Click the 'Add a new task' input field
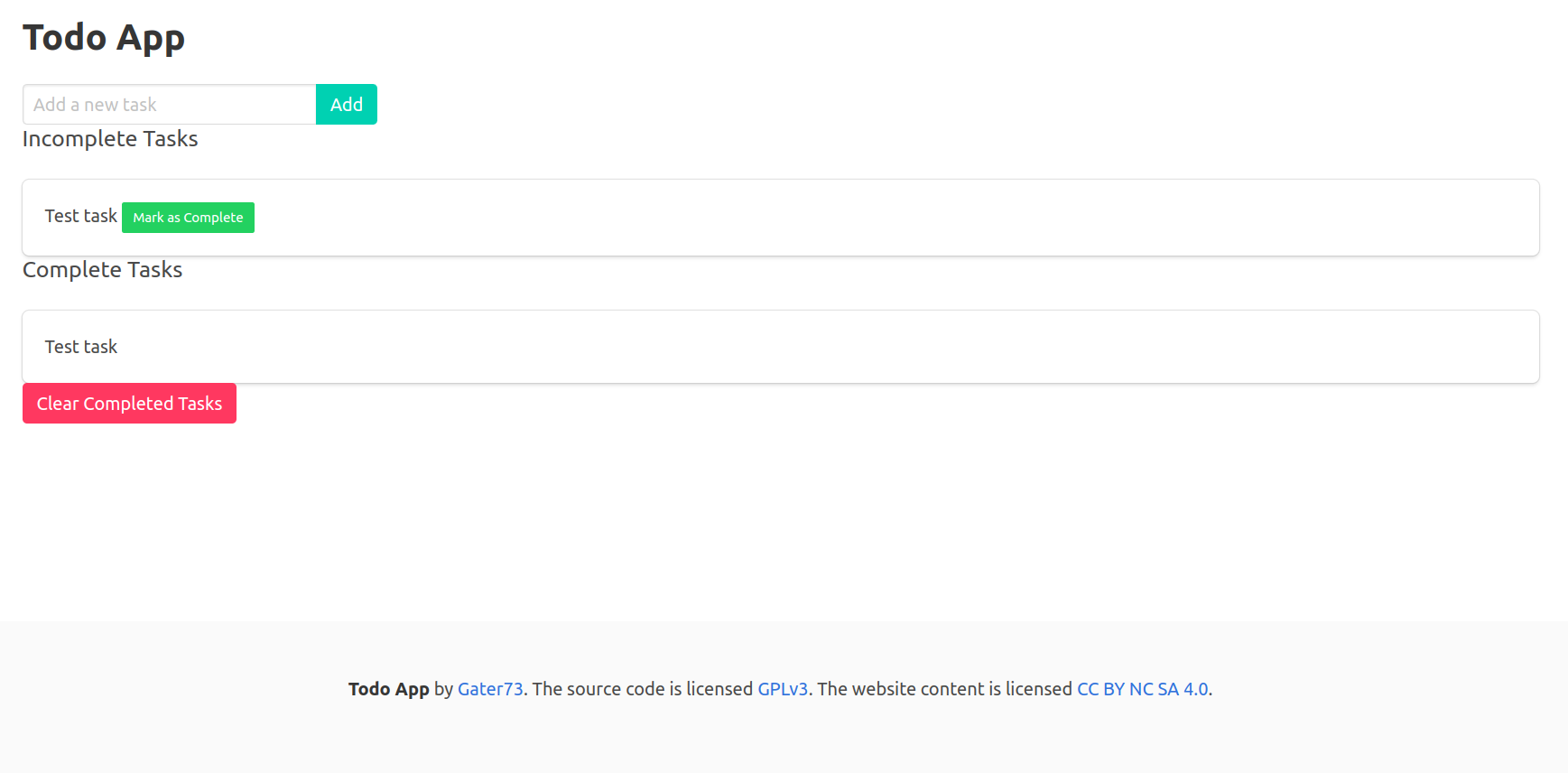 169,105
